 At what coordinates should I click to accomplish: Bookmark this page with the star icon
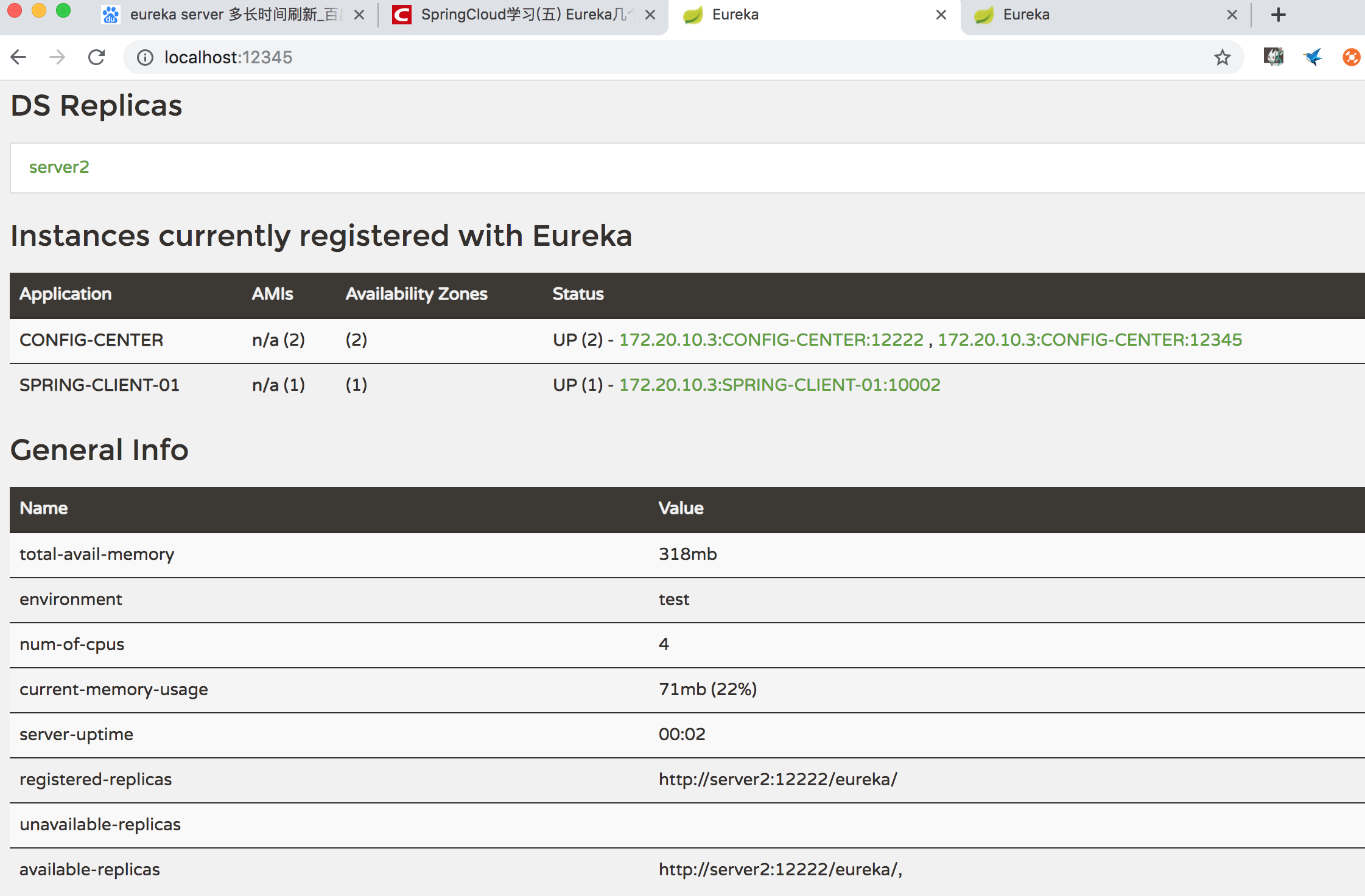[1222, 57]
